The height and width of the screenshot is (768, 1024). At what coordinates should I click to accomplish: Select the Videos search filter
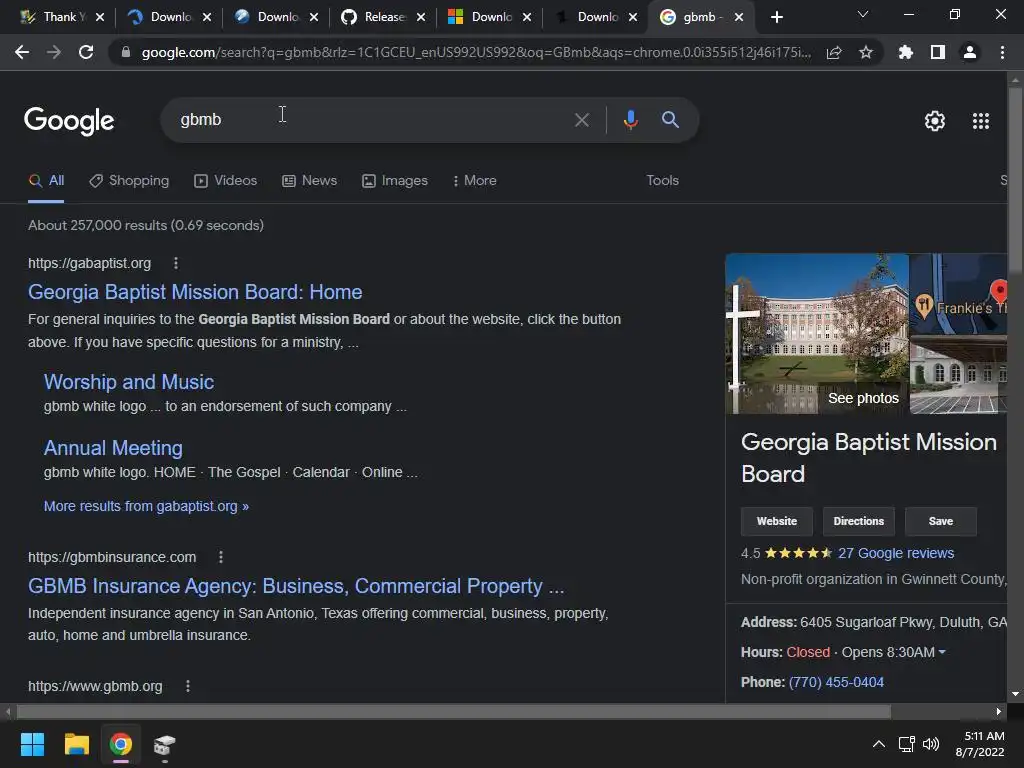click(x=226, y=181)
